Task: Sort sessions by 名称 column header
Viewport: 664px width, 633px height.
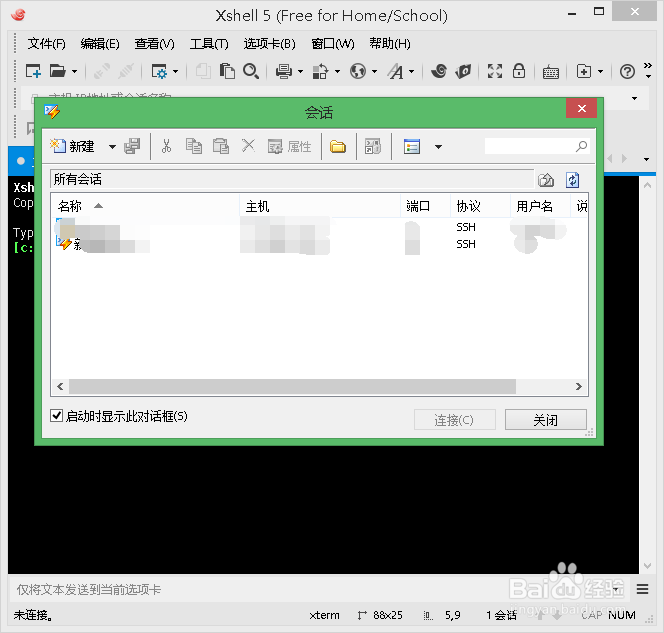Action: click(145, 206)
